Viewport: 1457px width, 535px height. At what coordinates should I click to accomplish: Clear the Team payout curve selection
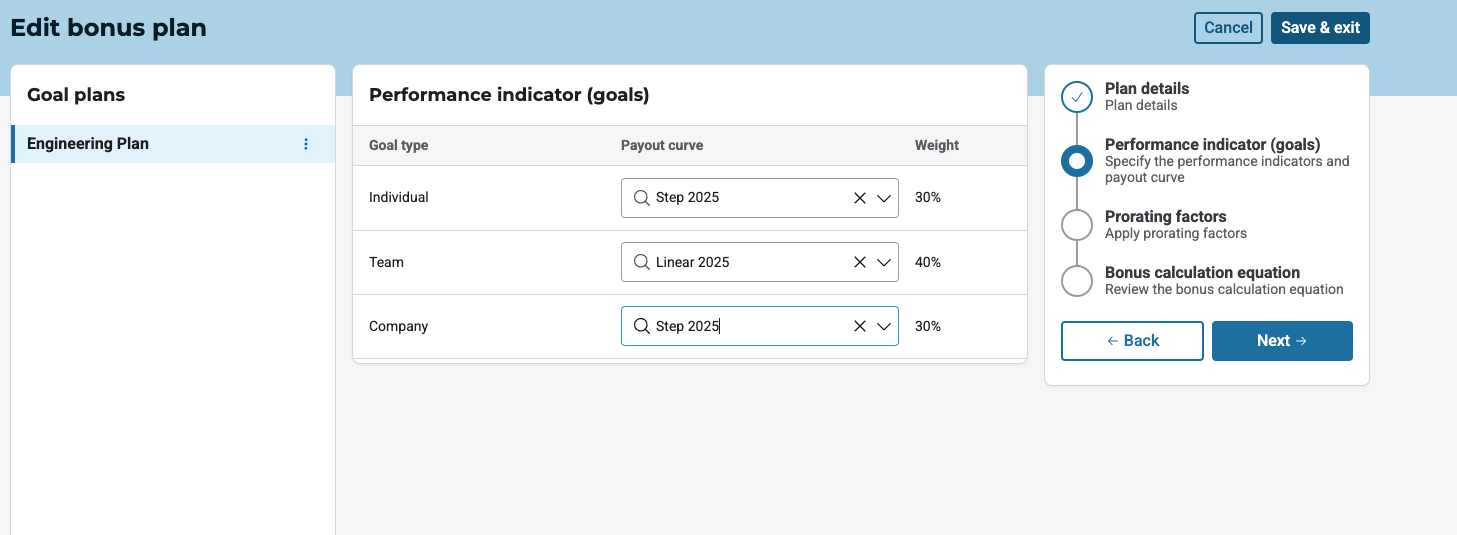860,262
